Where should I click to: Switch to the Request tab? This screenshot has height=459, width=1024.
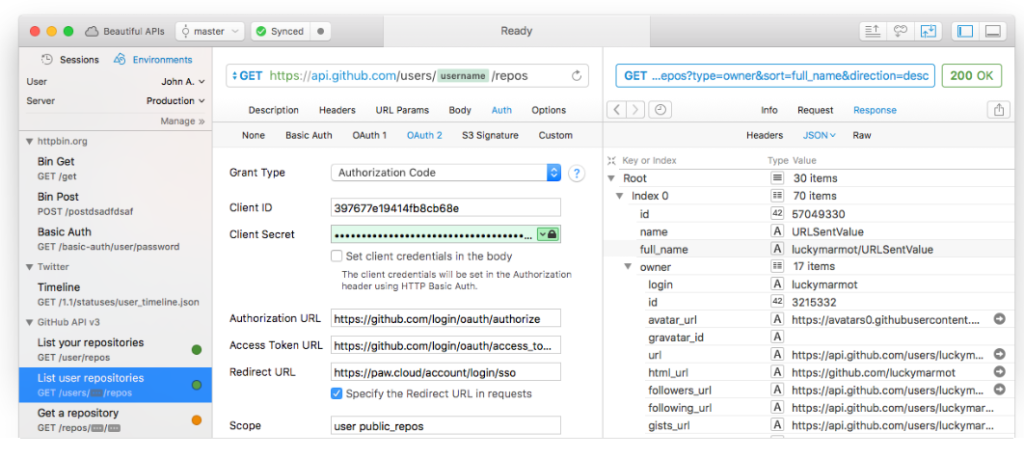(815, 110)
